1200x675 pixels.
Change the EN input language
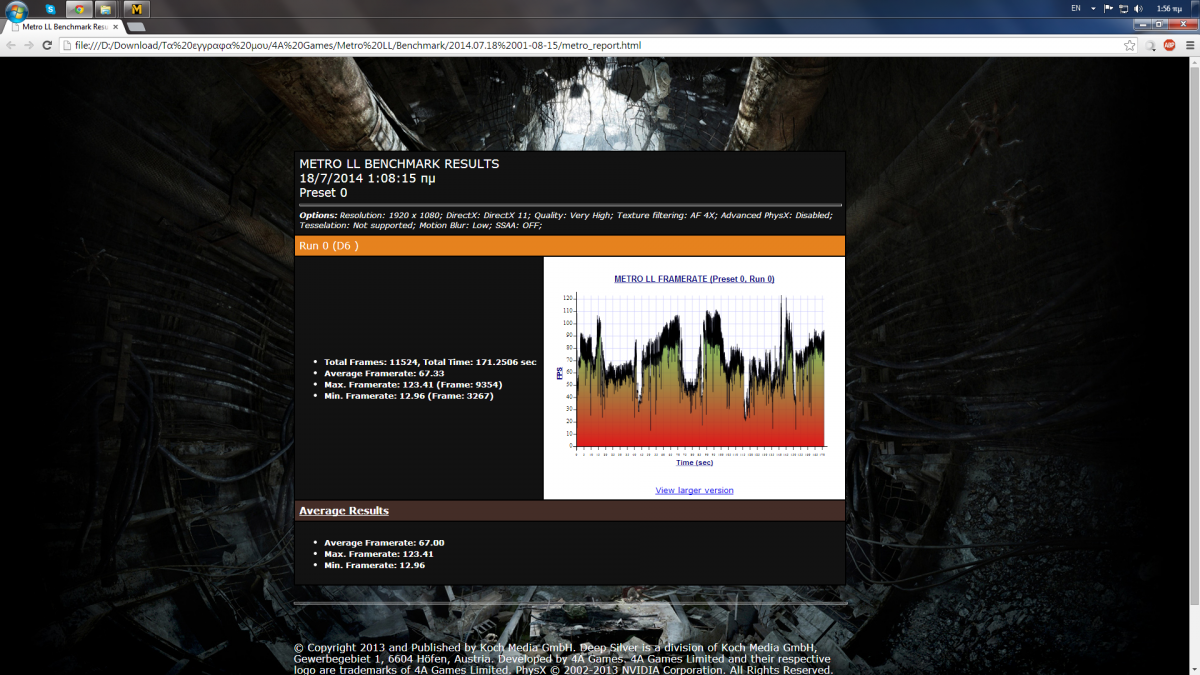pyautogui.click(x=1076, y=8)
